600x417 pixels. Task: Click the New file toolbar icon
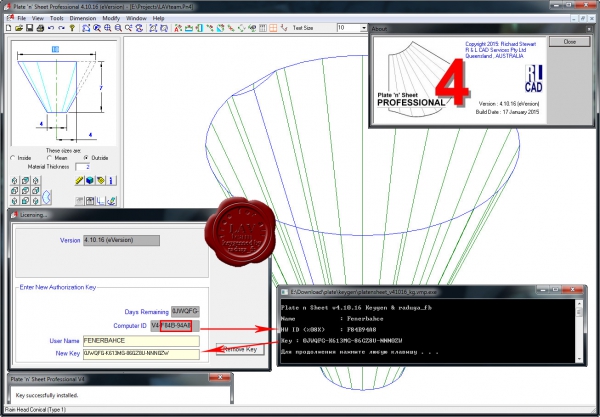coord(9,28)
